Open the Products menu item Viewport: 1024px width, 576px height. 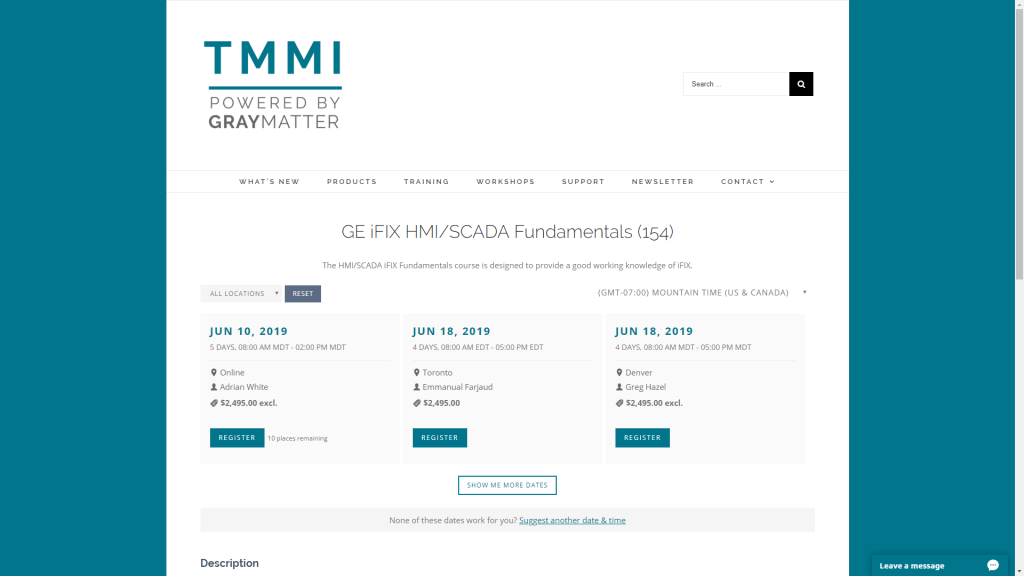coord(352,182)
